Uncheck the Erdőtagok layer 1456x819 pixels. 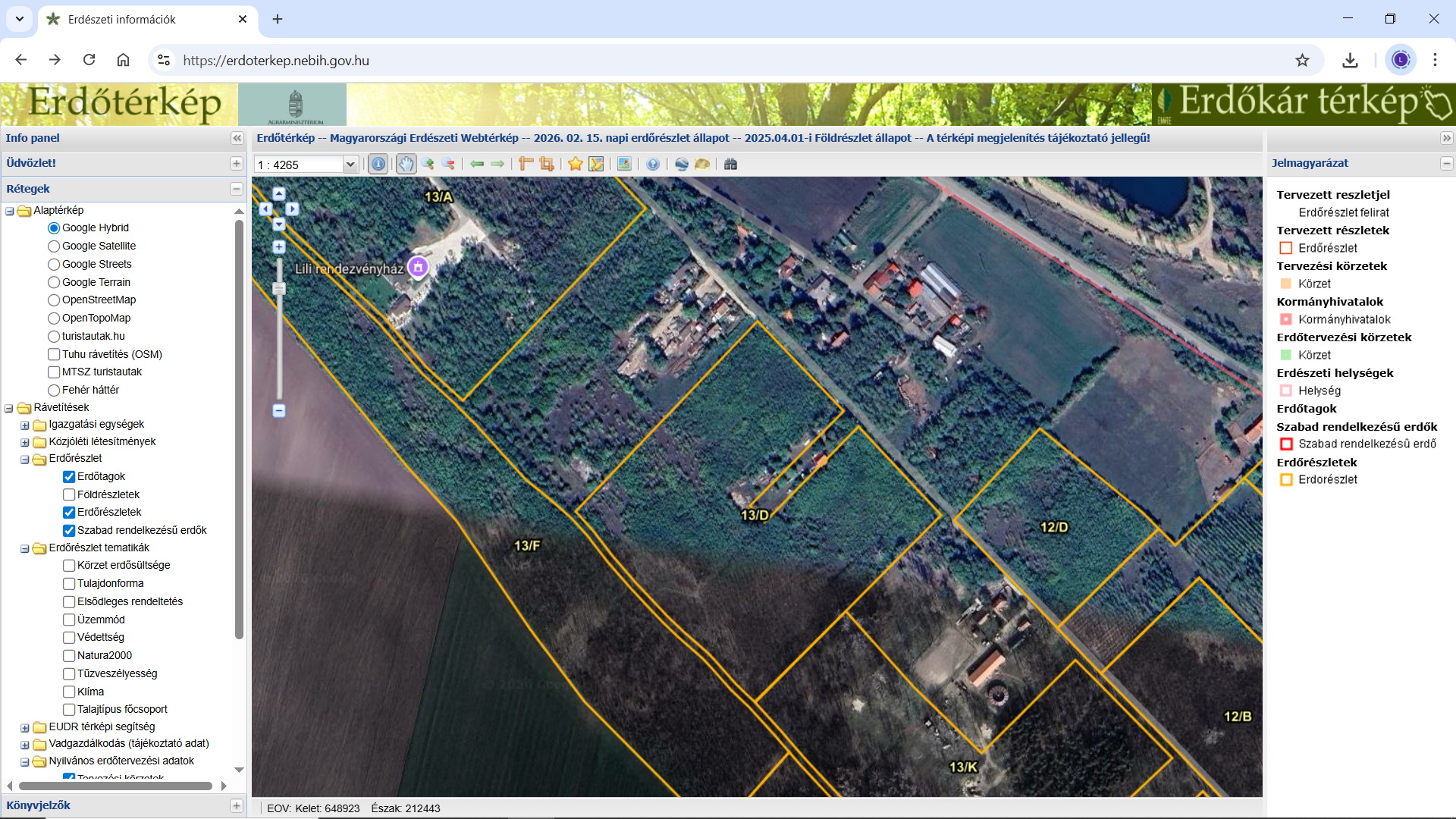pos(69,476)
